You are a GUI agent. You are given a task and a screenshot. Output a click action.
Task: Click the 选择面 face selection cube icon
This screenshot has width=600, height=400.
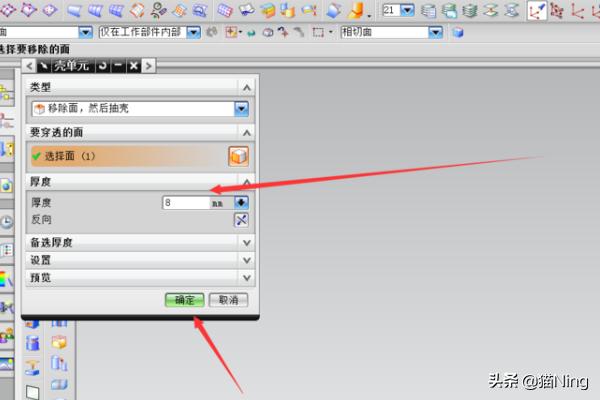237,156
